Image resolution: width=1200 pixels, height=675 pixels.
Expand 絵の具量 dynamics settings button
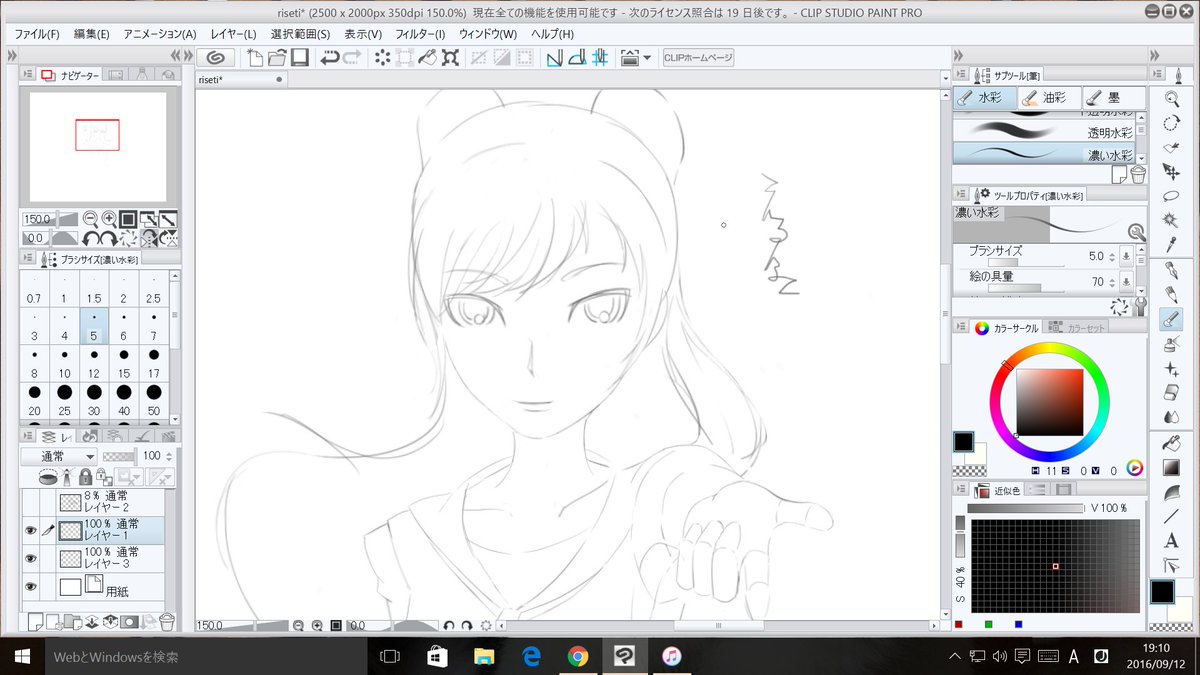coord(1126,282)
